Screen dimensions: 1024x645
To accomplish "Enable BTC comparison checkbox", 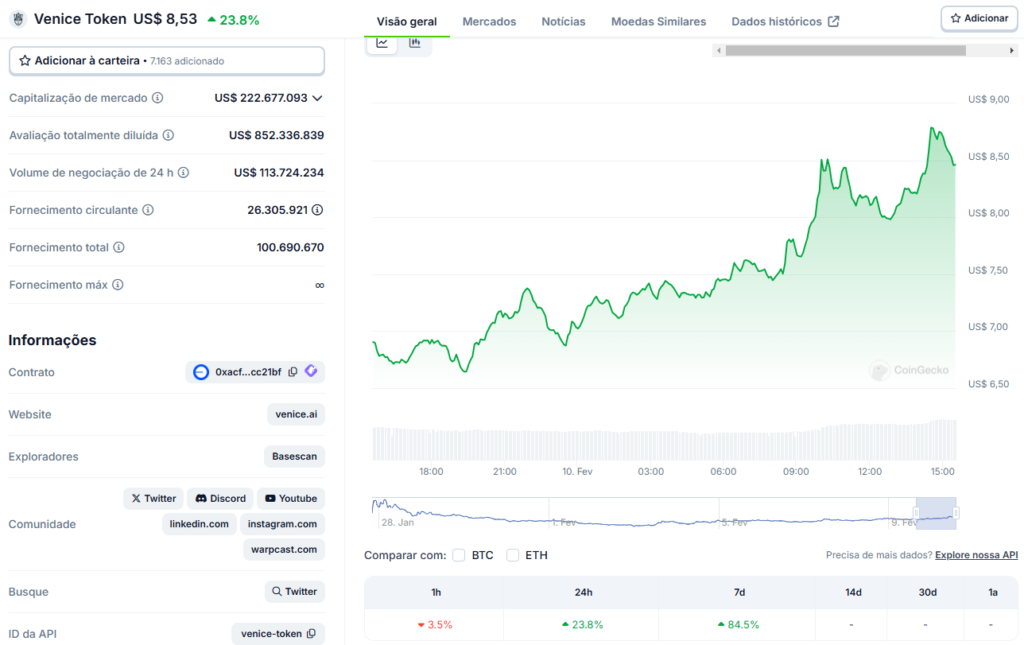I will [458, 555].
